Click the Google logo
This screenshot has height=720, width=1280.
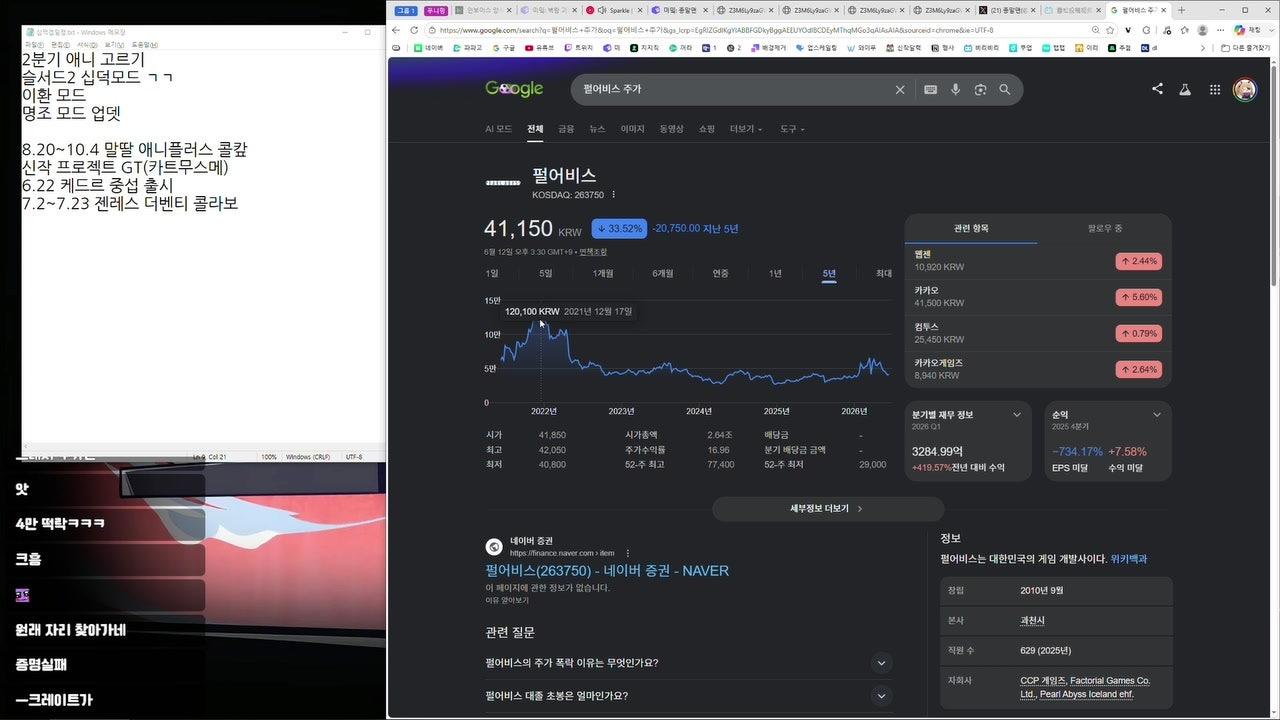pyautogui.click(x=514, y=89)
